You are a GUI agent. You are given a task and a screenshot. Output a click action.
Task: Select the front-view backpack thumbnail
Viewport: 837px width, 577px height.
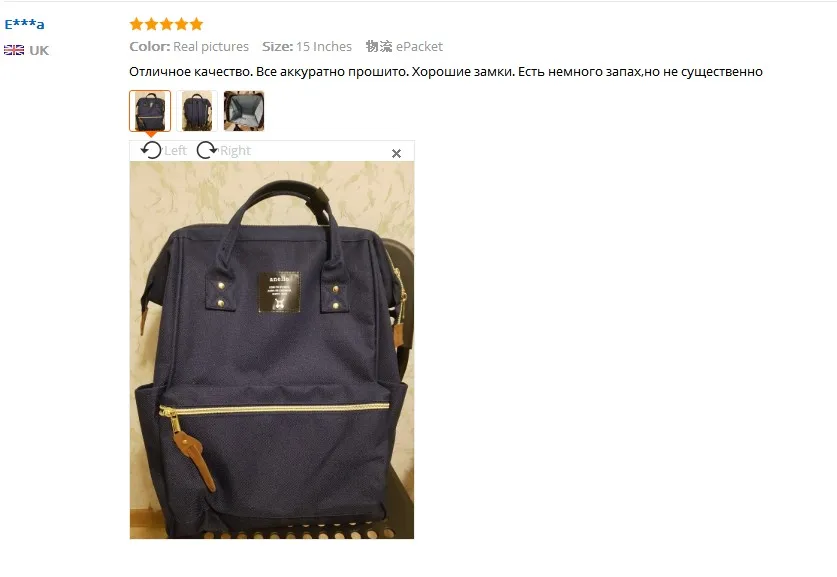pos(150,111)
